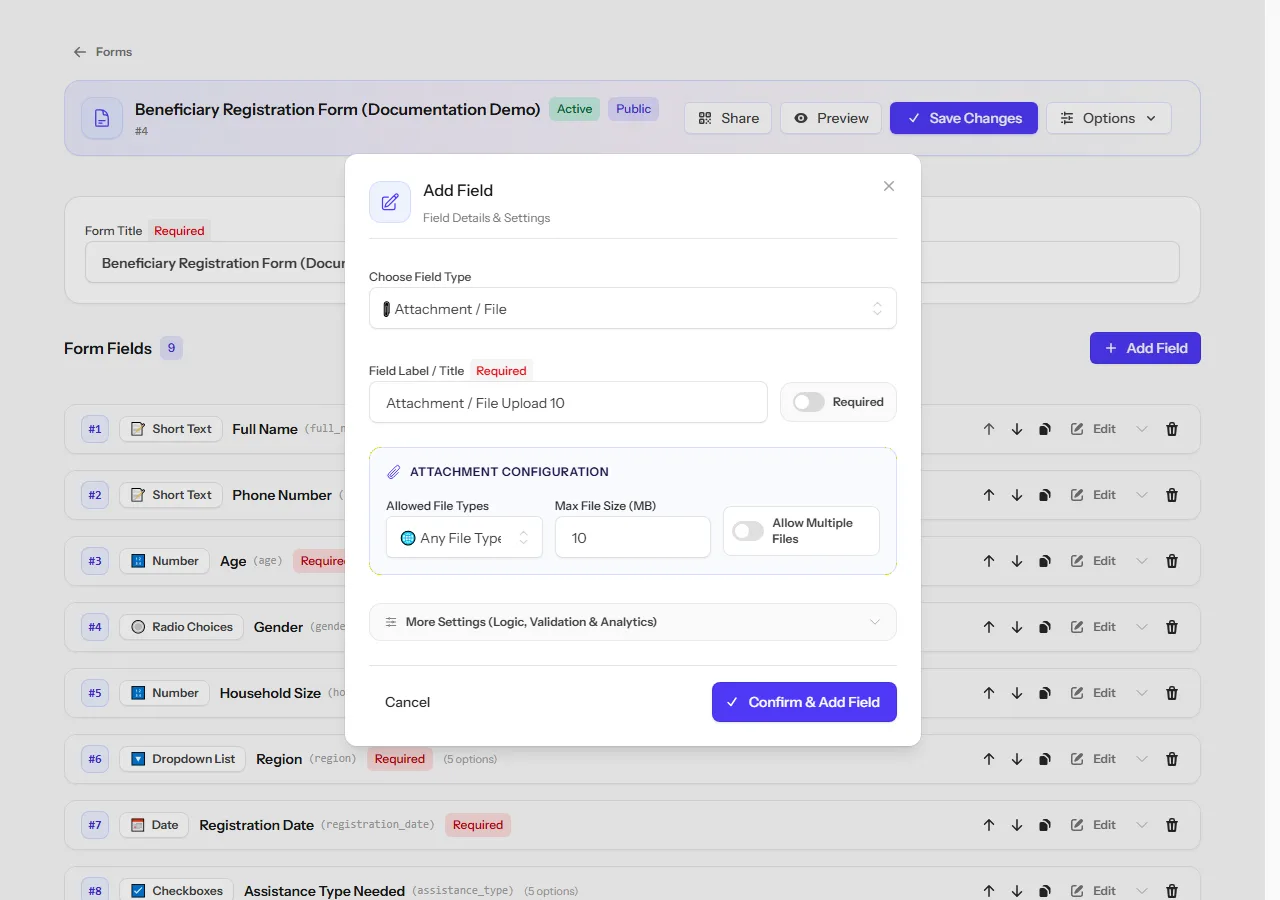Delete the Gender field
Screen dimensions: 1280x900
tap(1172, 627)
